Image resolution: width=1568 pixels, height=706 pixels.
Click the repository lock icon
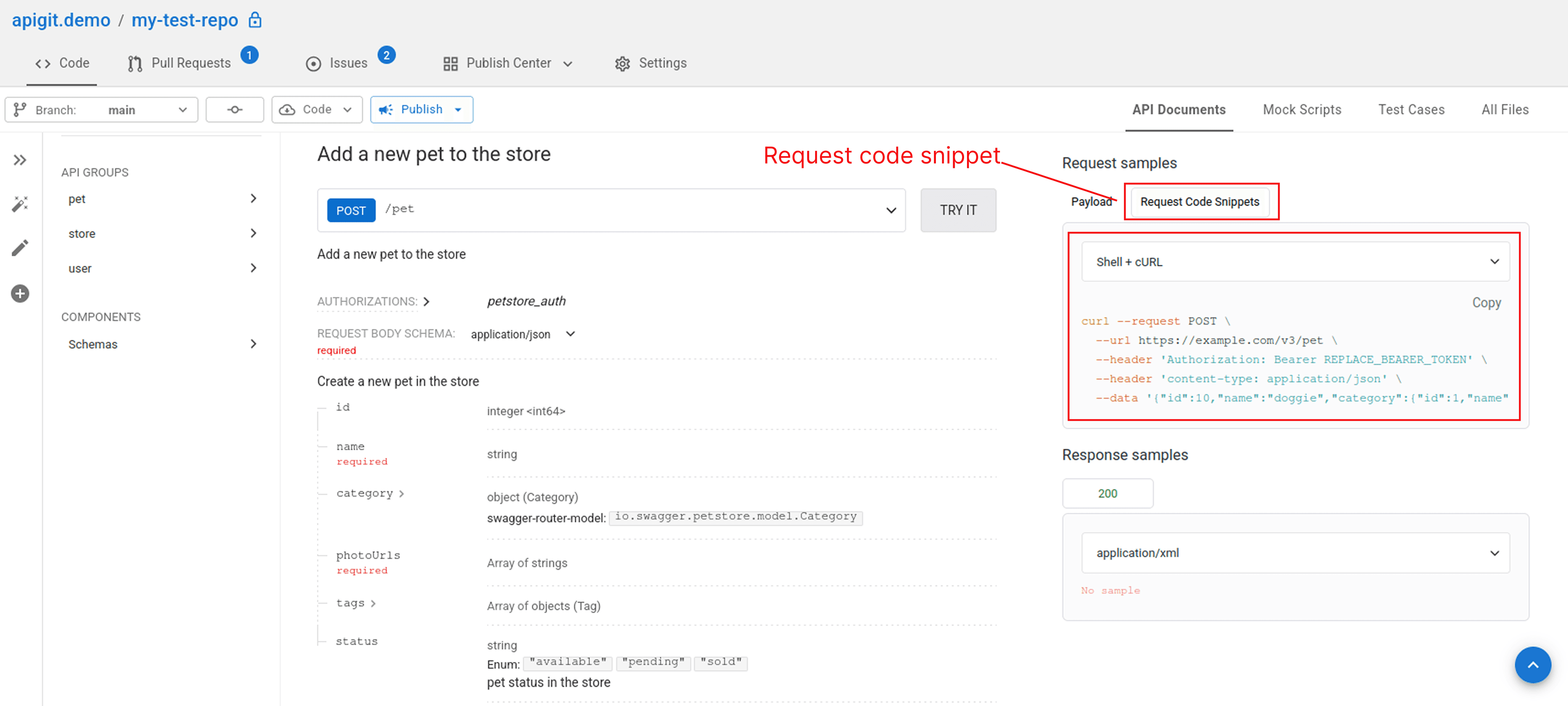(255, 20)
